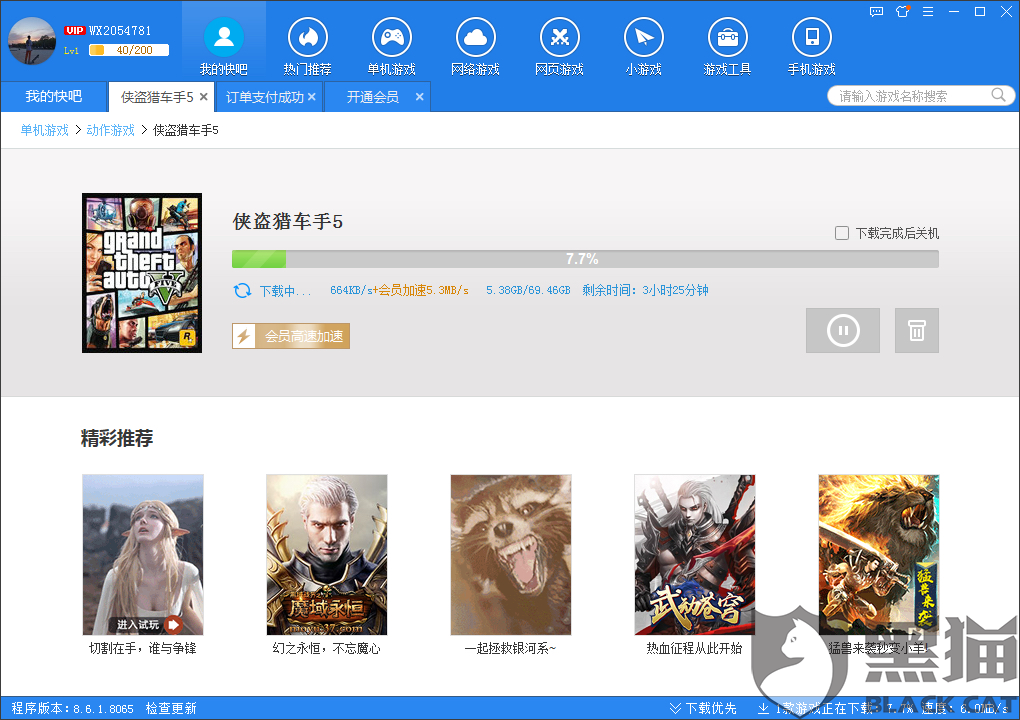Image resolution: width=1020 pixels, height=720 pixels.
Task: Open the 我的快吧 top navigation icon
Action: tap(224, 37)
